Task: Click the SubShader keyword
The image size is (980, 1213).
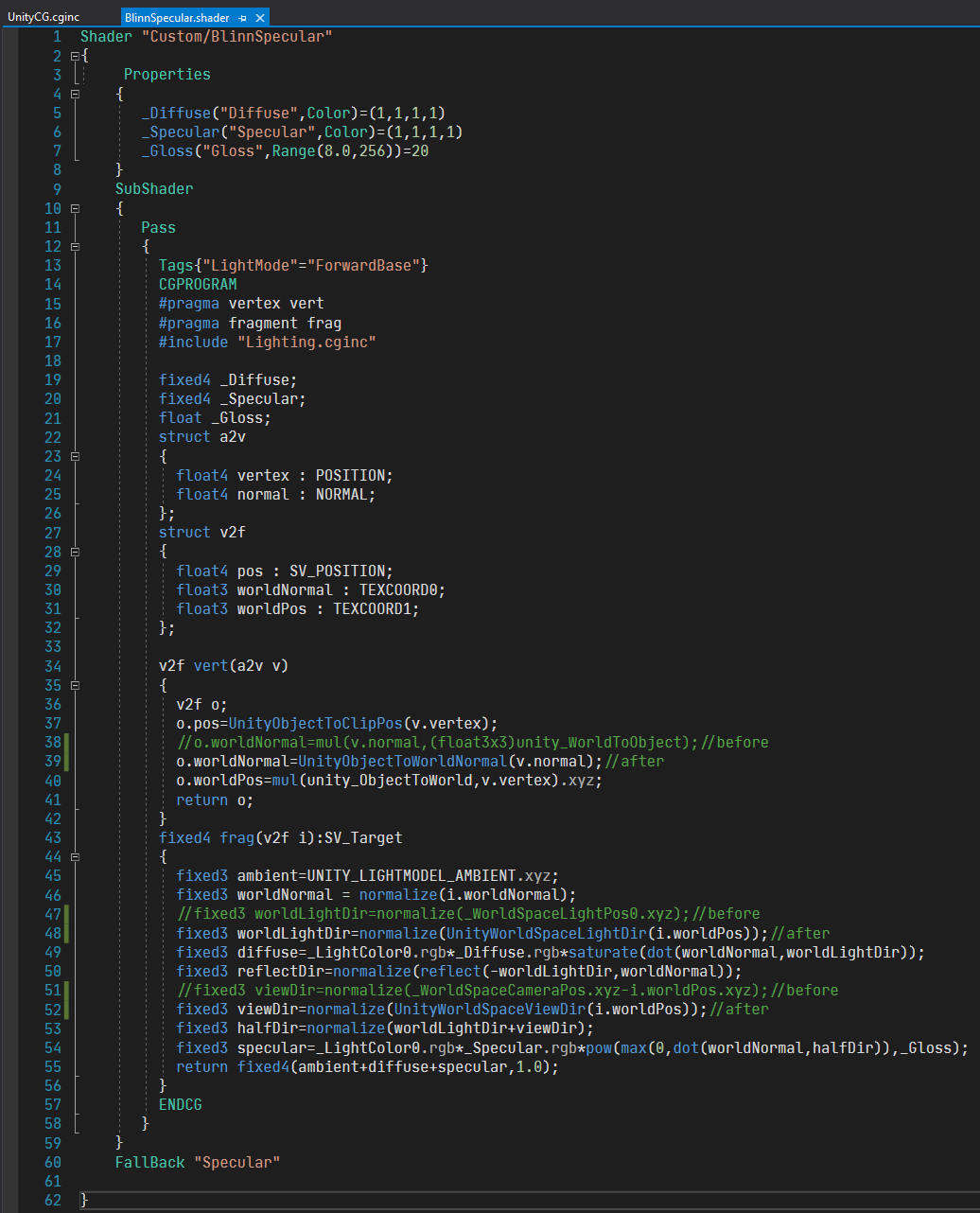Action: tap(154, 188)
